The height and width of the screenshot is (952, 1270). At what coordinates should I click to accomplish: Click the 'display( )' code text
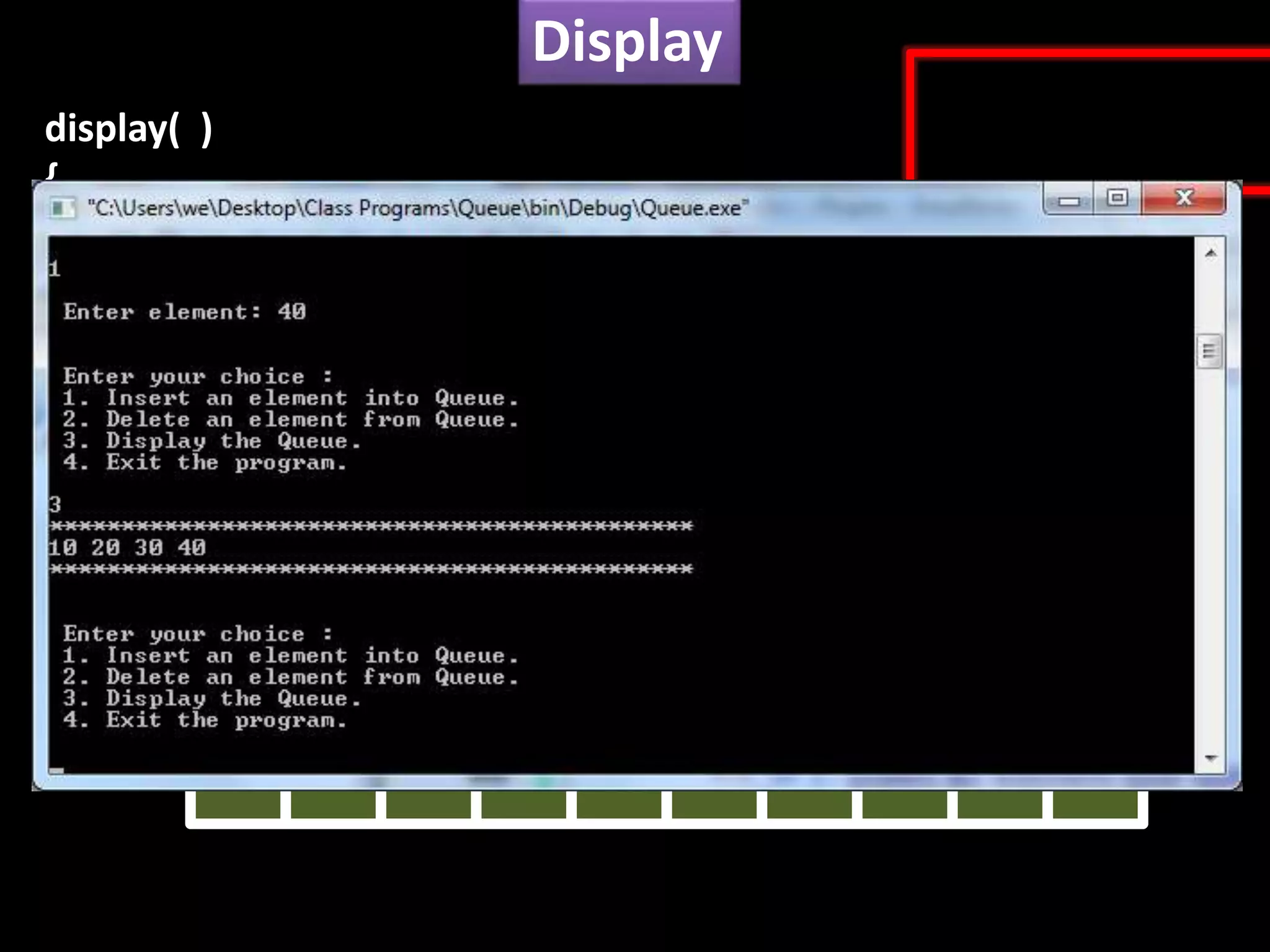129,128
